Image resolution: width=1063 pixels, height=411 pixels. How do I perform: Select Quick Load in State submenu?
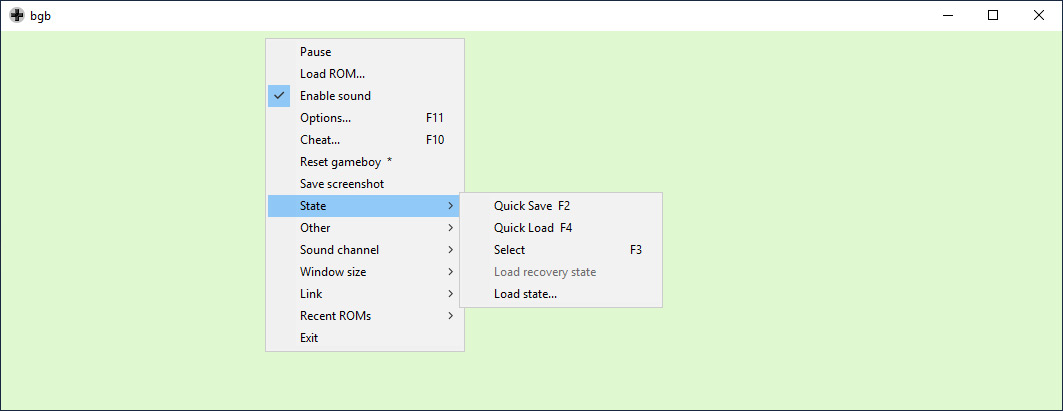pyautogui.click(x=561, y=228)
